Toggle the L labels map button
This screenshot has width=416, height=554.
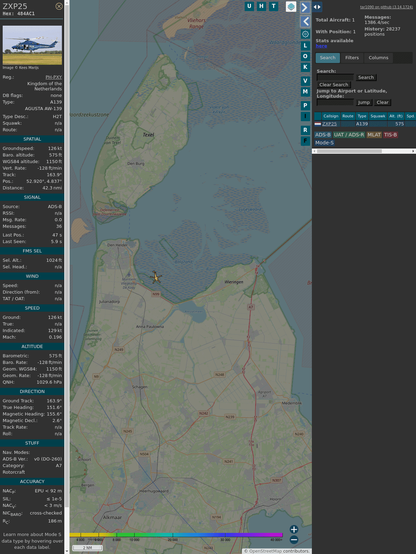pyautogui.click(x=305, y=46)
